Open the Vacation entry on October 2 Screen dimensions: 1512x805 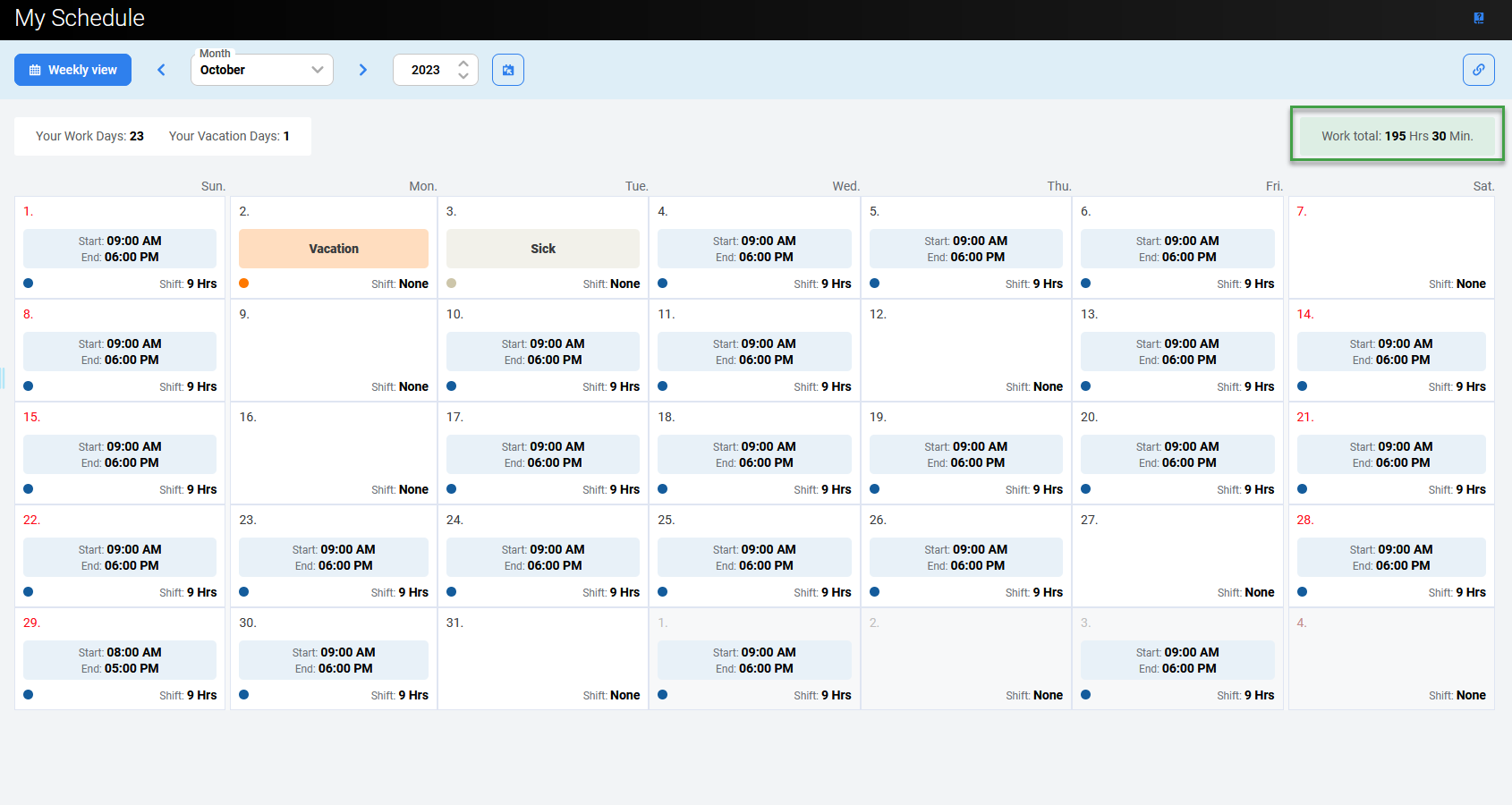coord(334,249)
